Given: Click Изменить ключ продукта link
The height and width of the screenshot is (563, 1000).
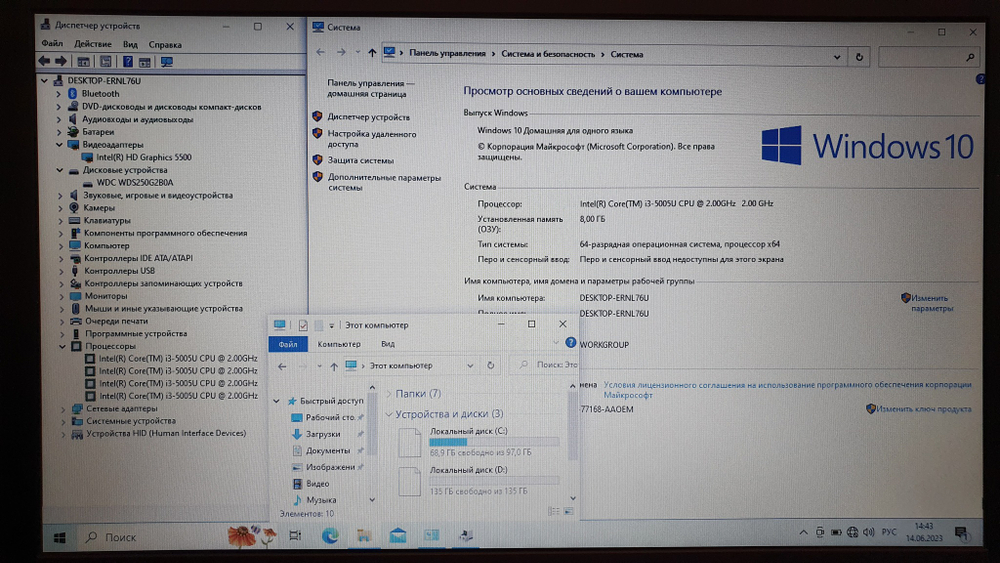Looking at the screenshot, I should click(923, 409).
